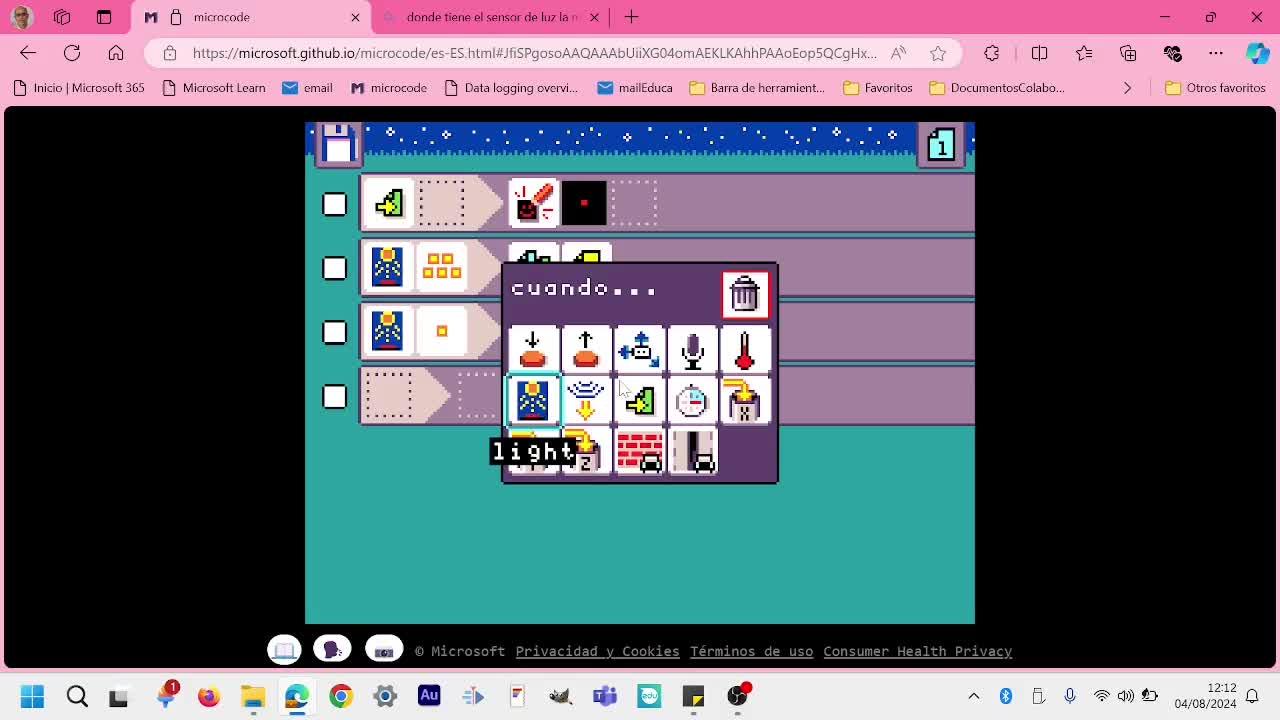
Task: Expand the DocumentosColabo bookmarks folder
Action: click(997, 88)
